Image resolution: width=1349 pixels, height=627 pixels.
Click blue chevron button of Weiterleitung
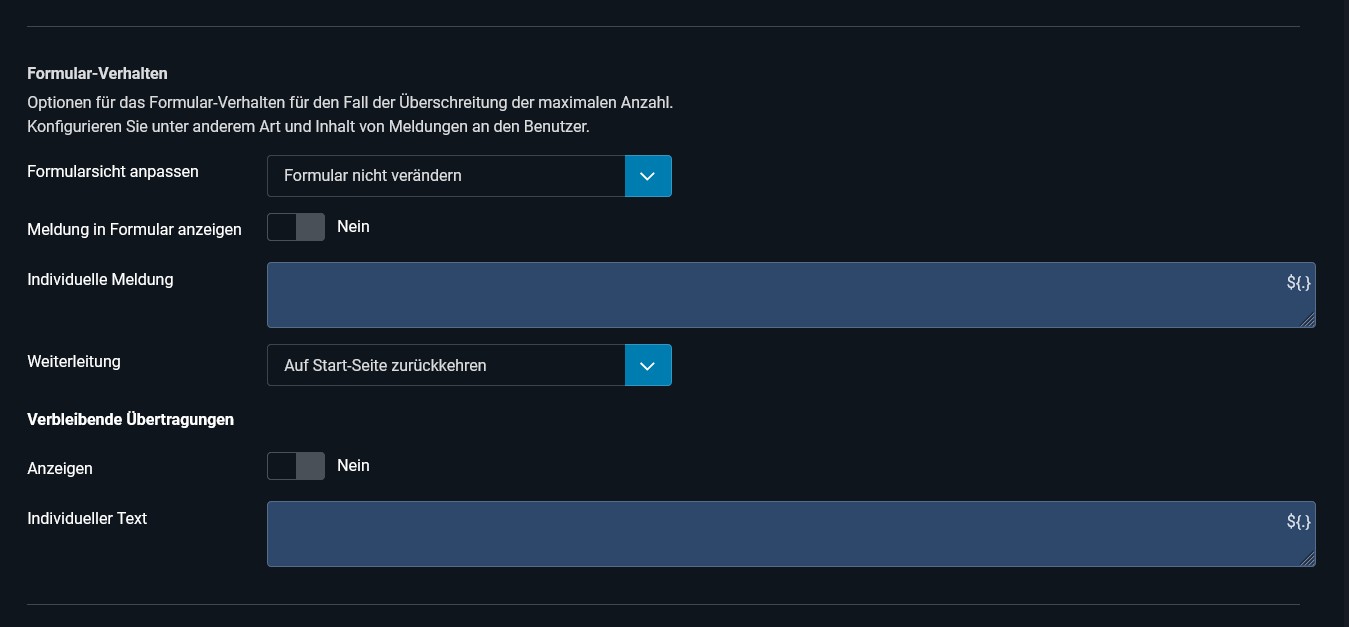tap(648, 366)
